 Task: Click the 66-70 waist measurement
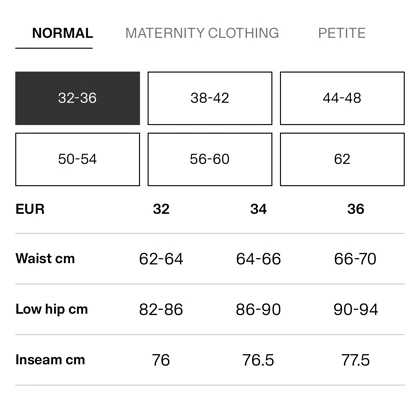click(x=355, y=259)
